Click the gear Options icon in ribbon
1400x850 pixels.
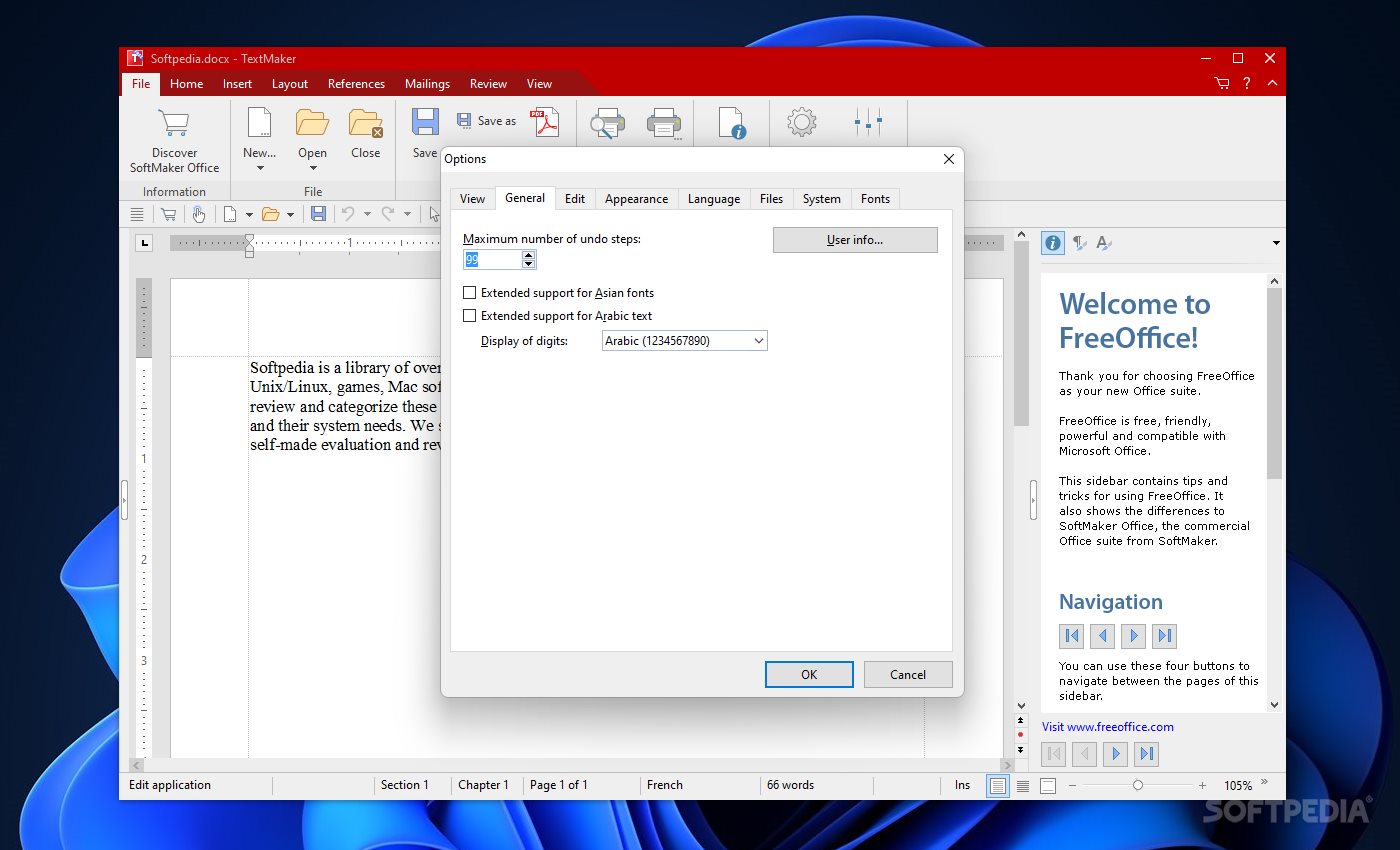(x=801, y=123)
